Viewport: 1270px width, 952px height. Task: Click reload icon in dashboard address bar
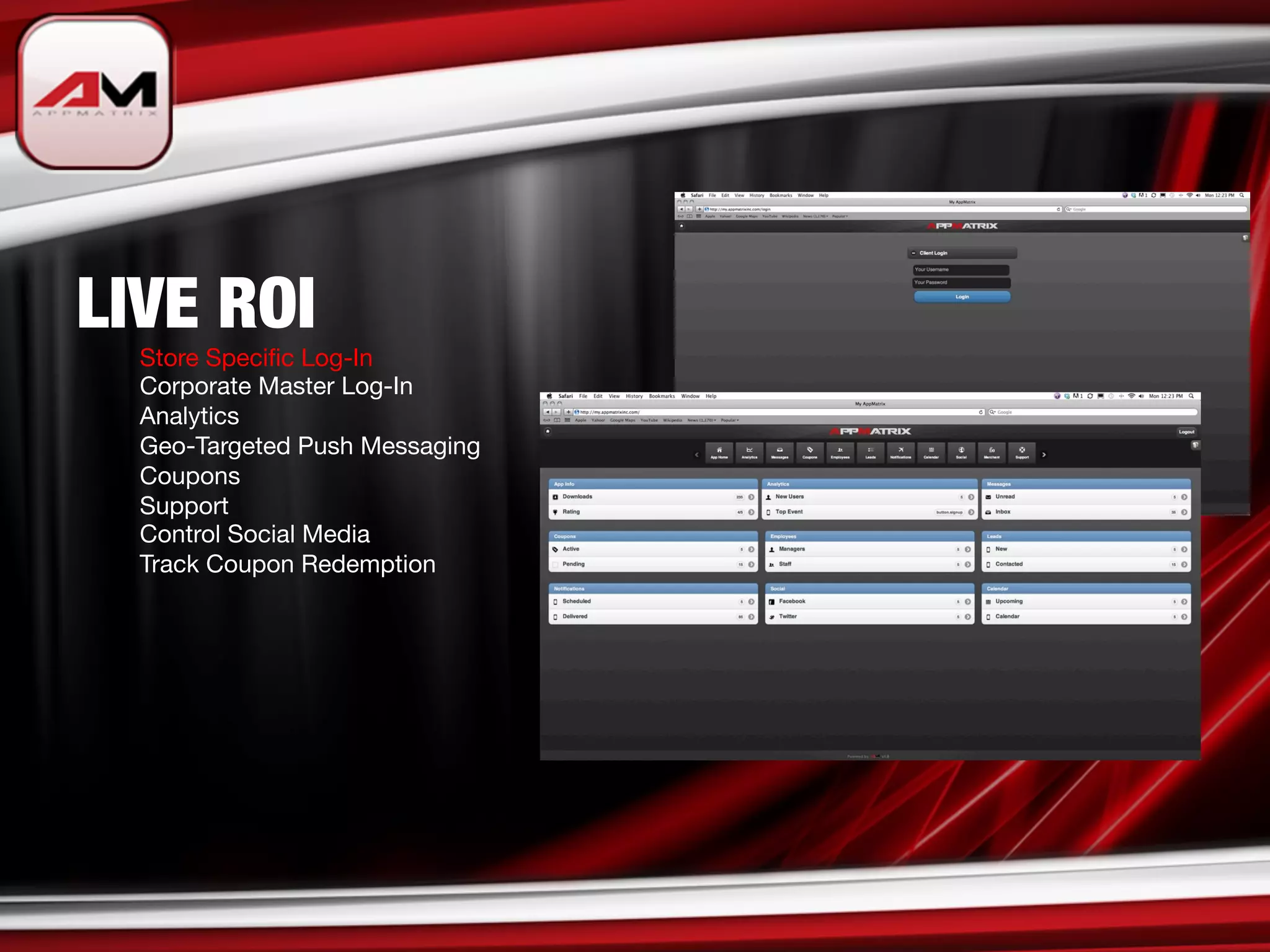point(981,412)
